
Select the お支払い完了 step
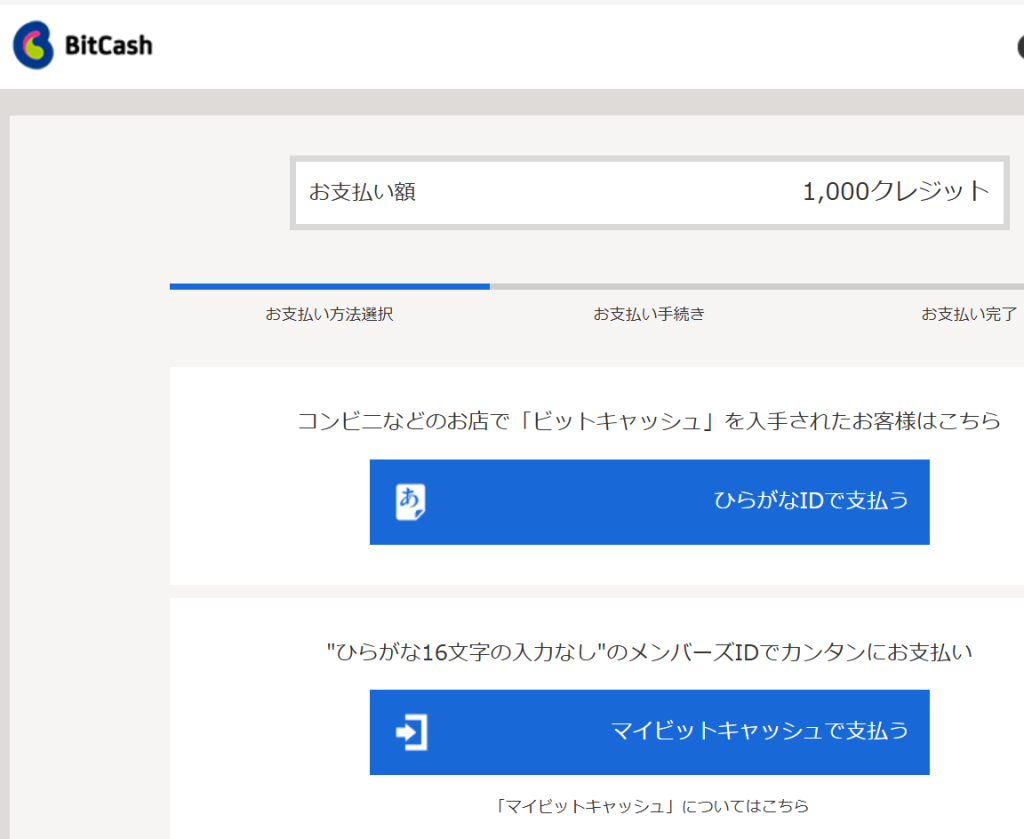[x=968, y=314]
